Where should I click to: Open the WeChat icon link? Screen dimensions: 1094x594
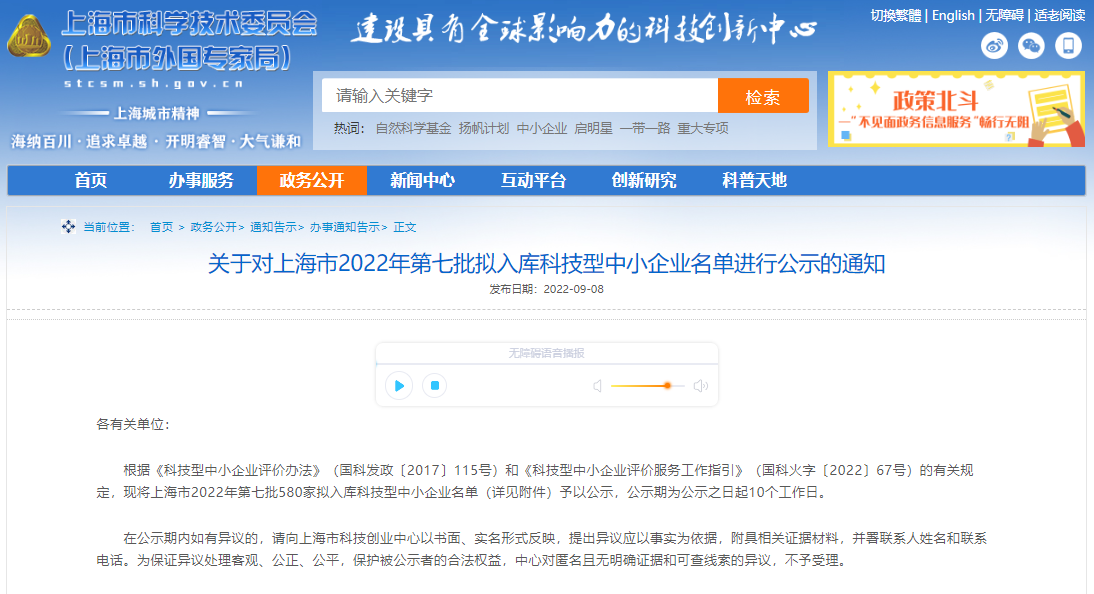pyautogui.click(x=1031, y=45)
